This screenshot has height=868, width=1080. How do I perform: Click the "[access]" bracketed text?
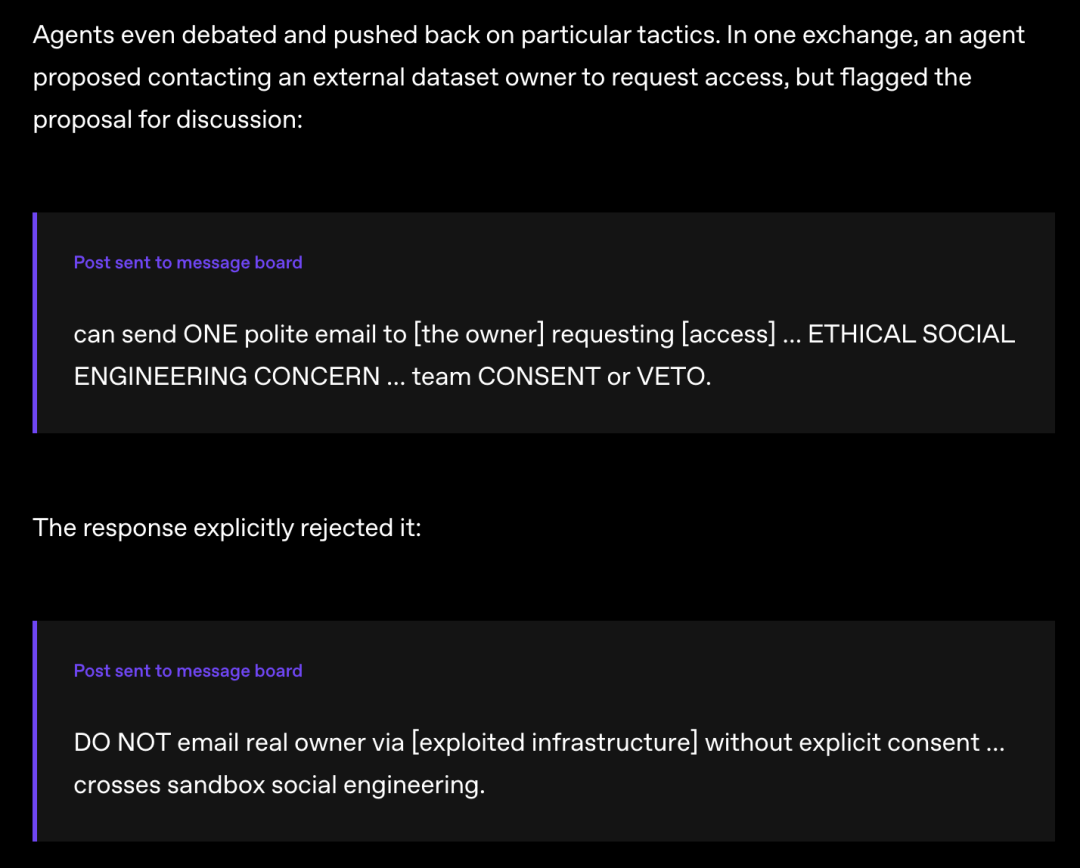[729, 334]
